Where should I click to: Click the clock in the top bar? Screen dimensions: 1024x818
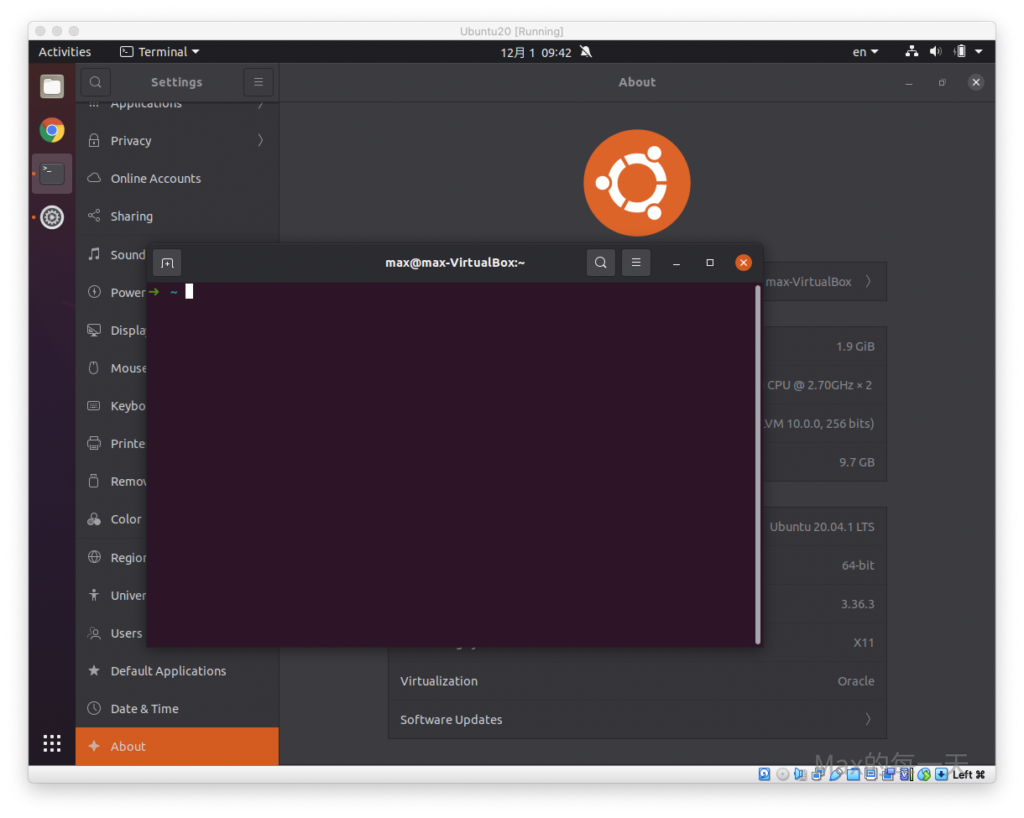click(536, 52)
